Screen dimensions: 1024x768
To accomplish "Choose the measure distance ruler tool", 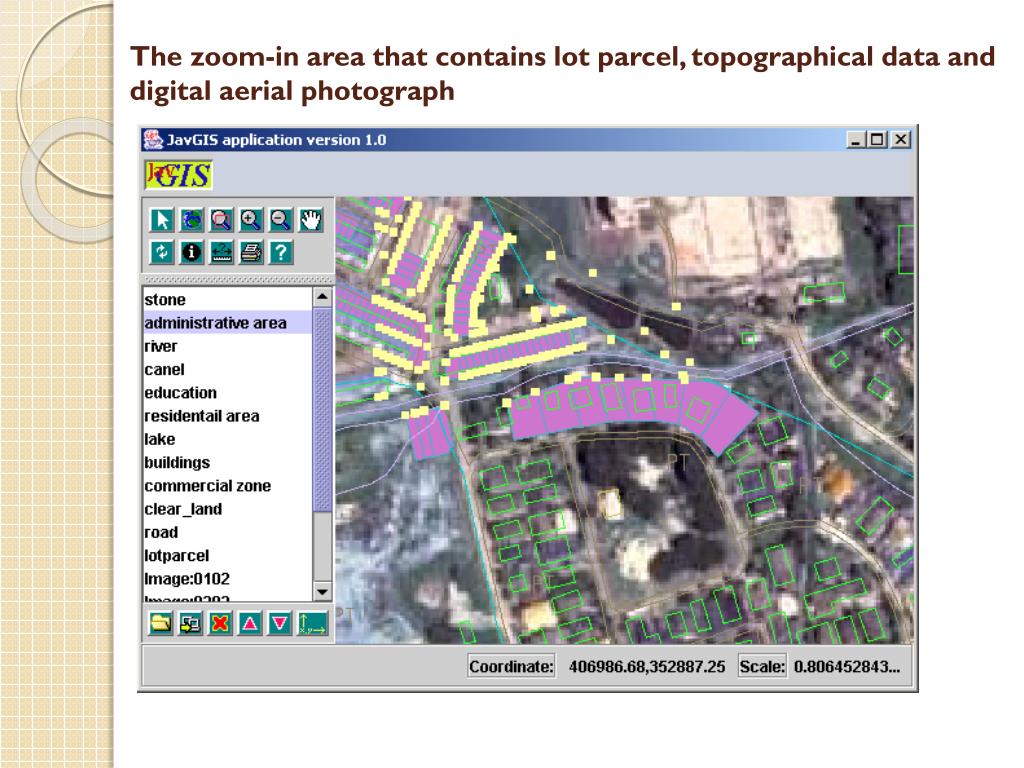I will coord(221,252).
